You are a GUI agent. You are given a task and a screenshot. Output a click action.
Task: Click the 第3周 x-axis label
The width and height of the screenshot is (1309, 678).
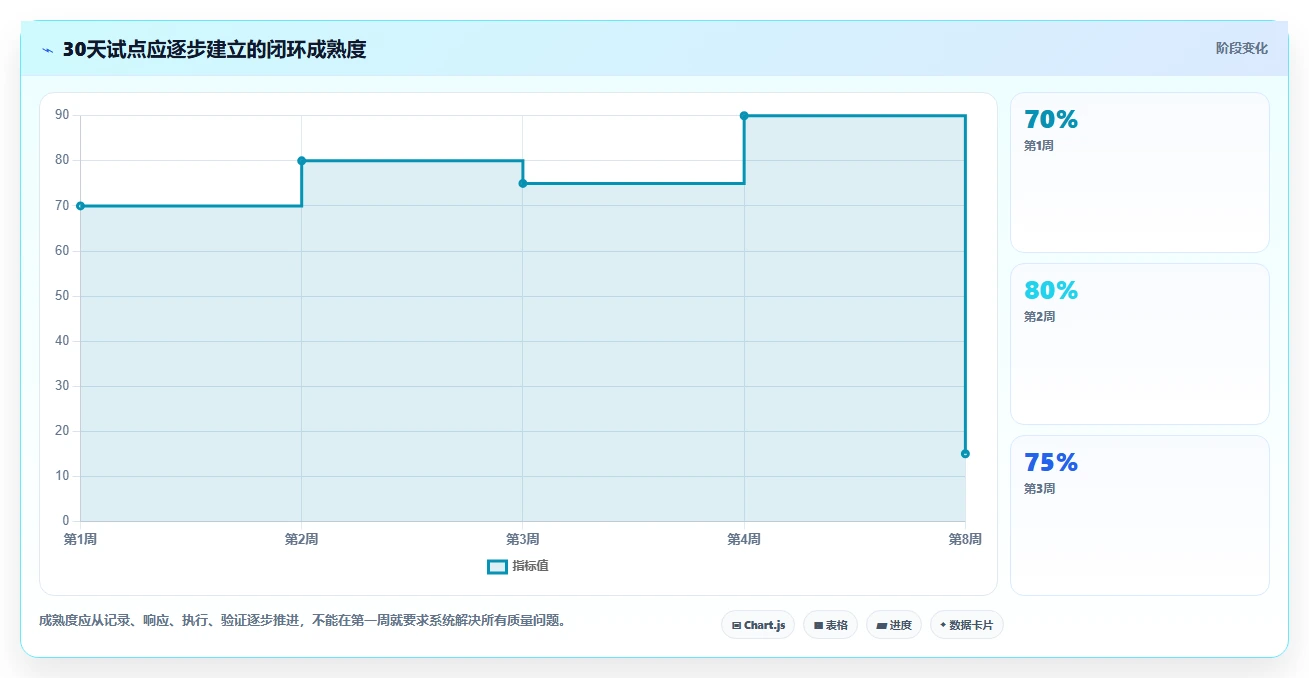pyautogui.click(x=523, y=540)
